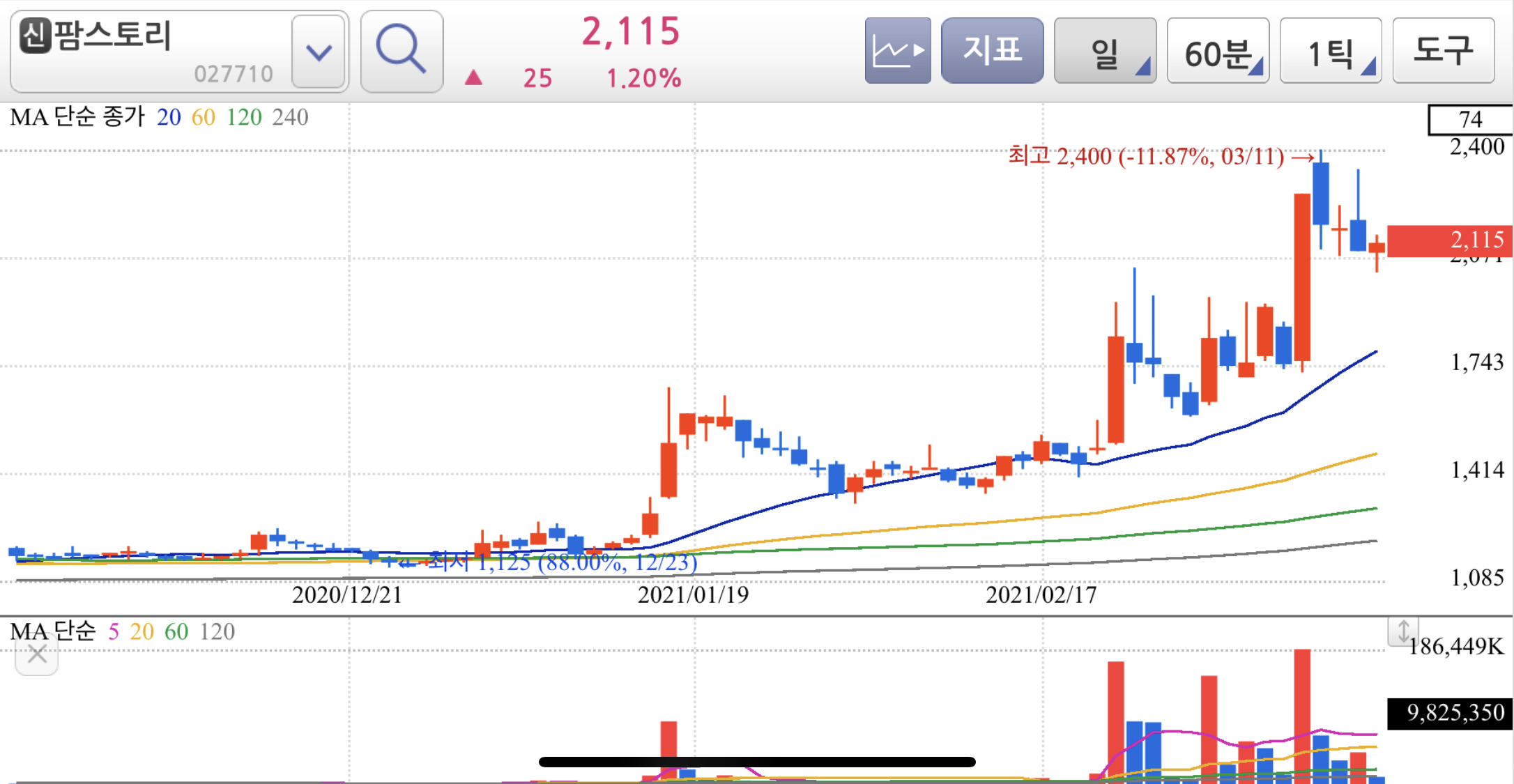Tap the vertical resize arrow icon
The image size is (1514, 784).
[x=1402, y=632]
